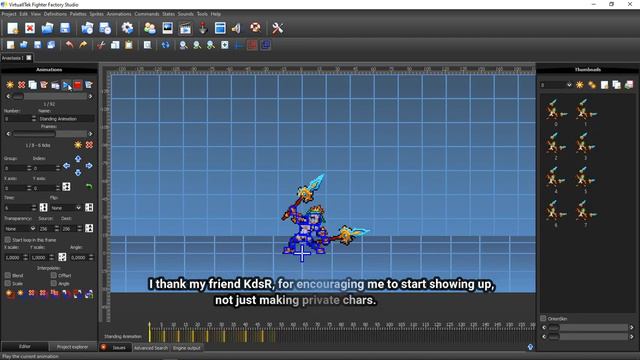Click the red X close project icon
Screen dimensions: 640x360
[30, 28]
